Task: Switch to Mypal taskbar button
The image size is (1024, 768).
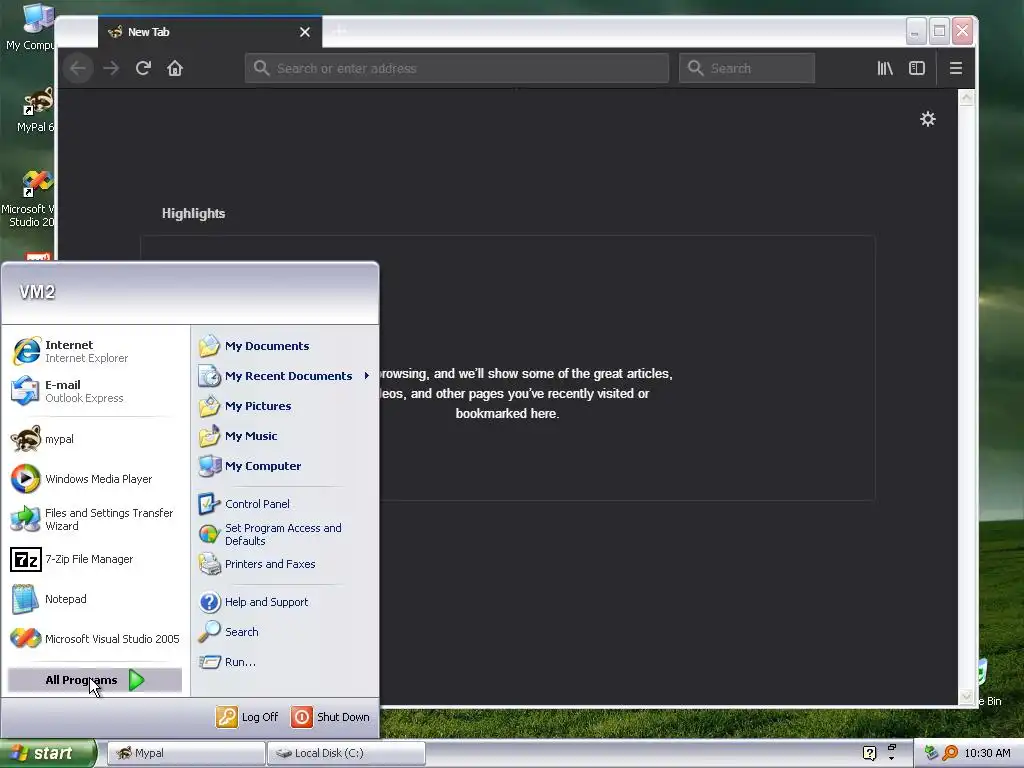Action: 185,753
